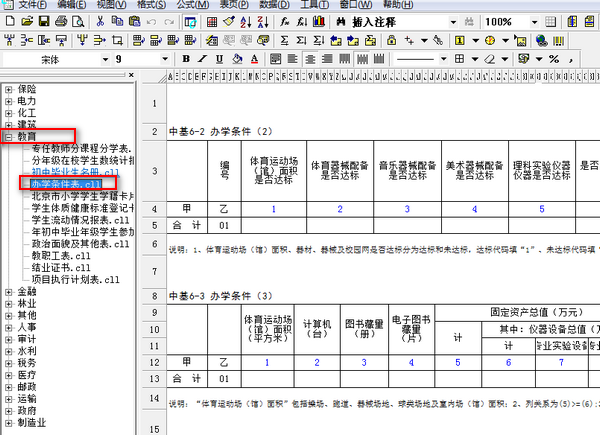Click the Save floppy disk icon
This screenshot has width=600, height=435.
point(44,21)
